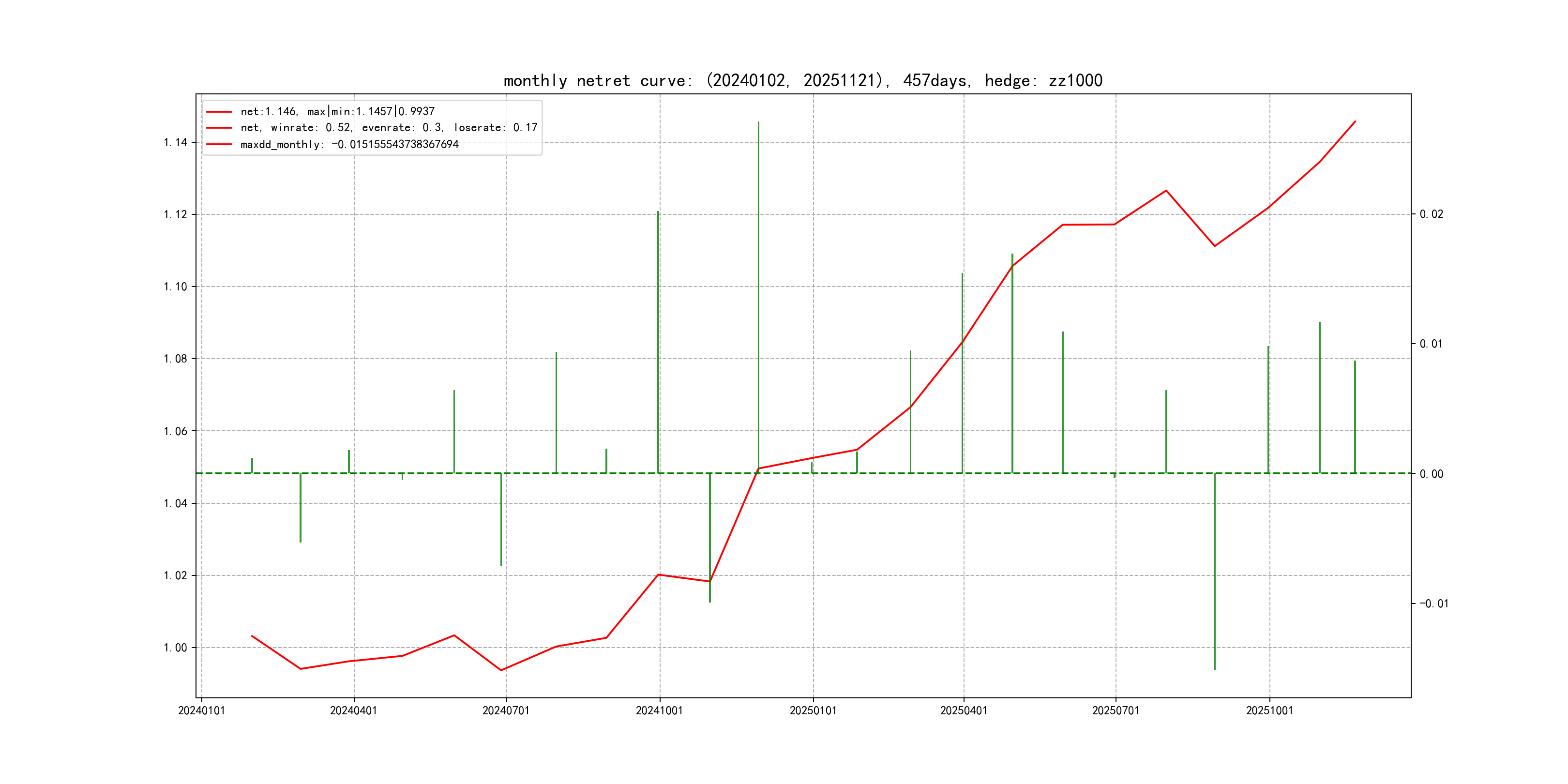Click the x-axis tick label 20241001
Image resolution: width=1568 pixels, height=784 pixels.
click(659, 710)
